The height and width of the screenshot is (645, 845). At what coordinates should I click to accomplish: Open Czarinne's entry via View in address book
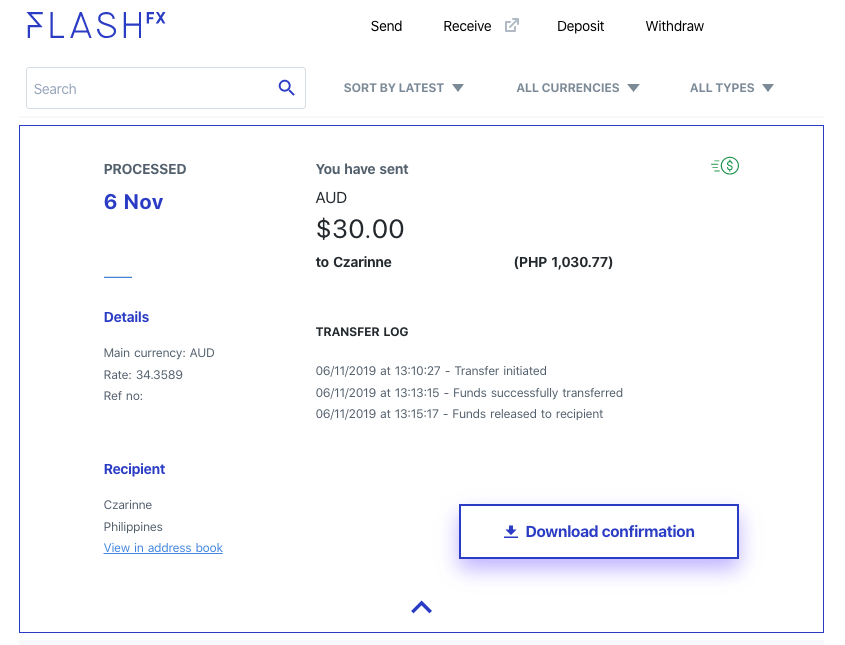[163, 548]
